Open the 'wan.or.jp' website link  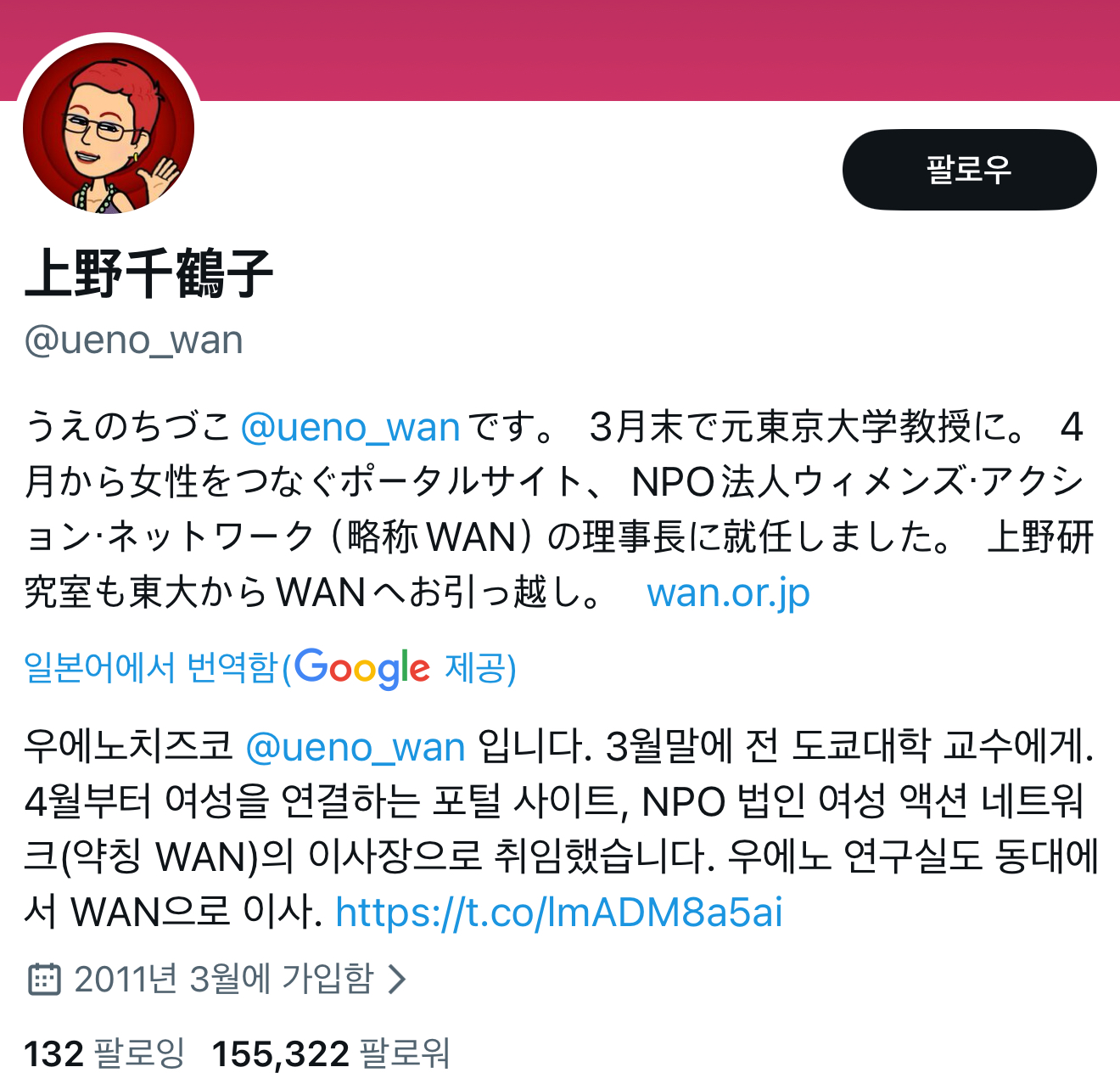click(x=728, y=593)
